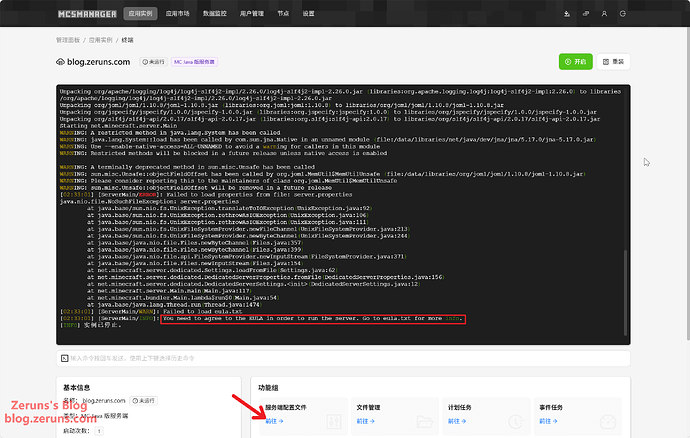
Task: Open the 应用实例 nav tab
Action: pyautogui.click(x=140, y=14)
